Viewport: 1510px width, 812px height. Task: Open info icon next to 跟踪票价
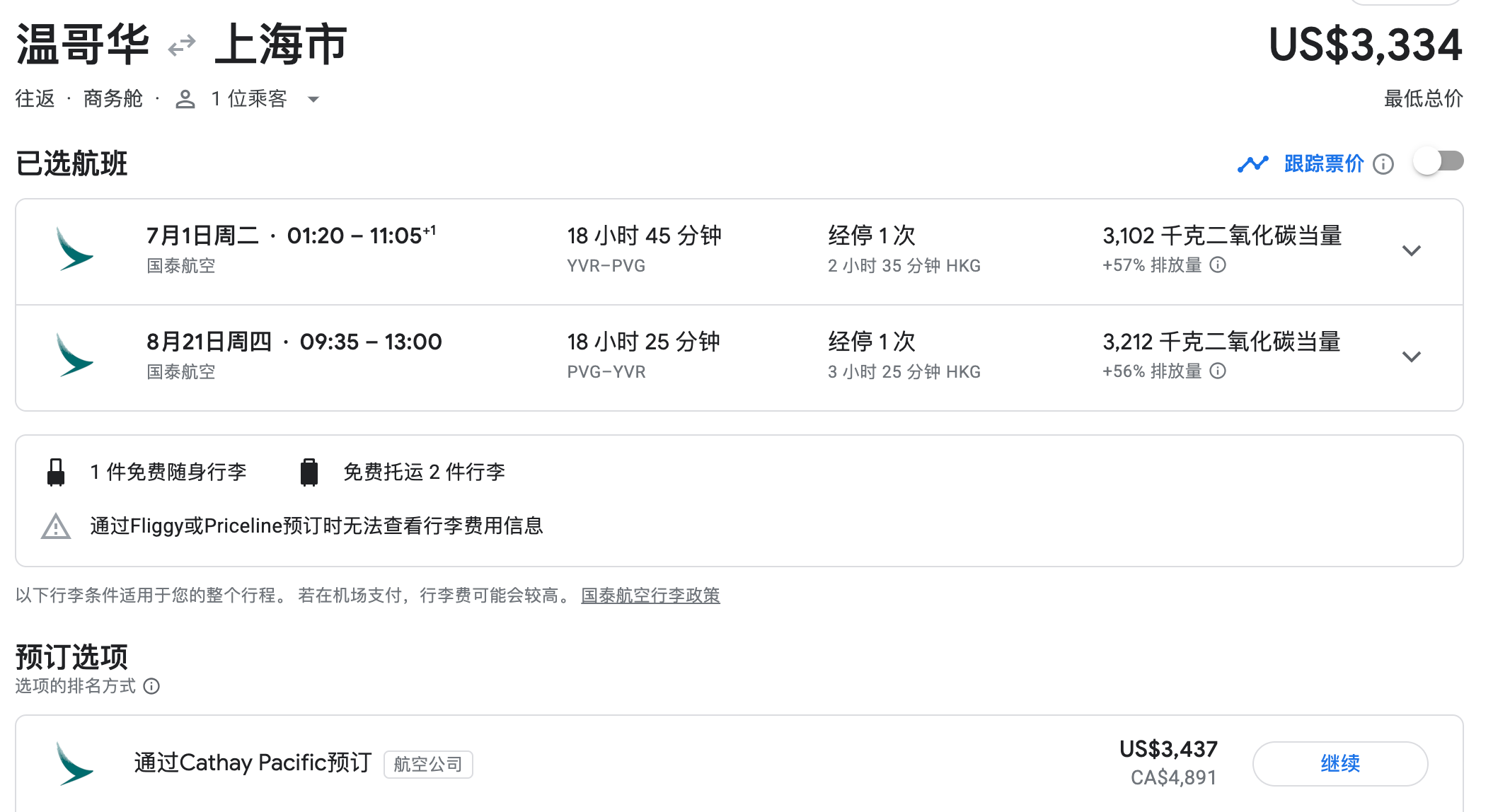[x=1383, y=164]
